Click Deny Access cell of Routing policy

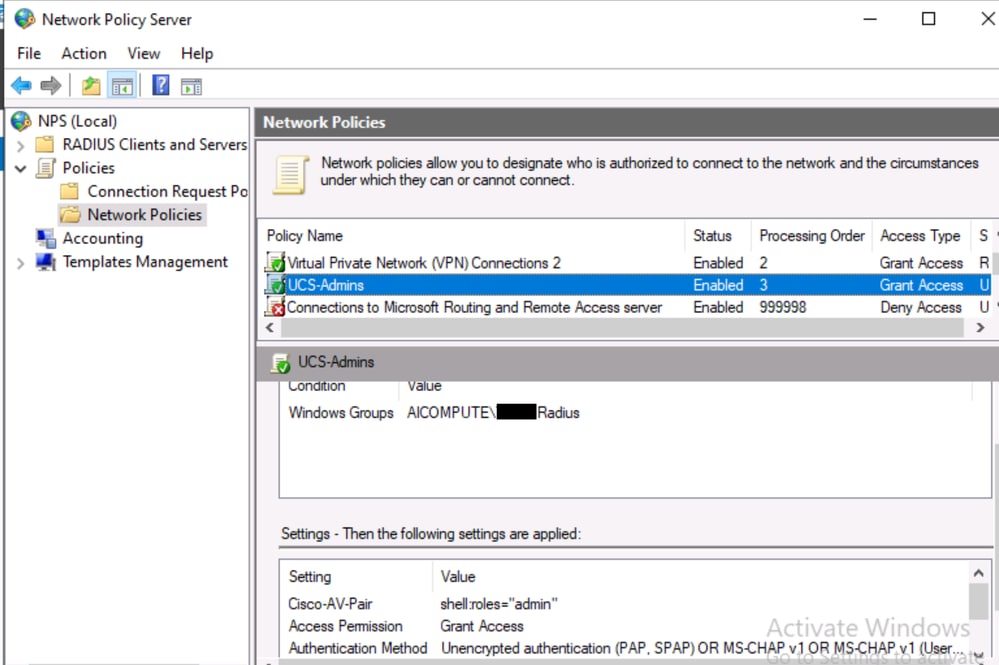click(921, 307)
